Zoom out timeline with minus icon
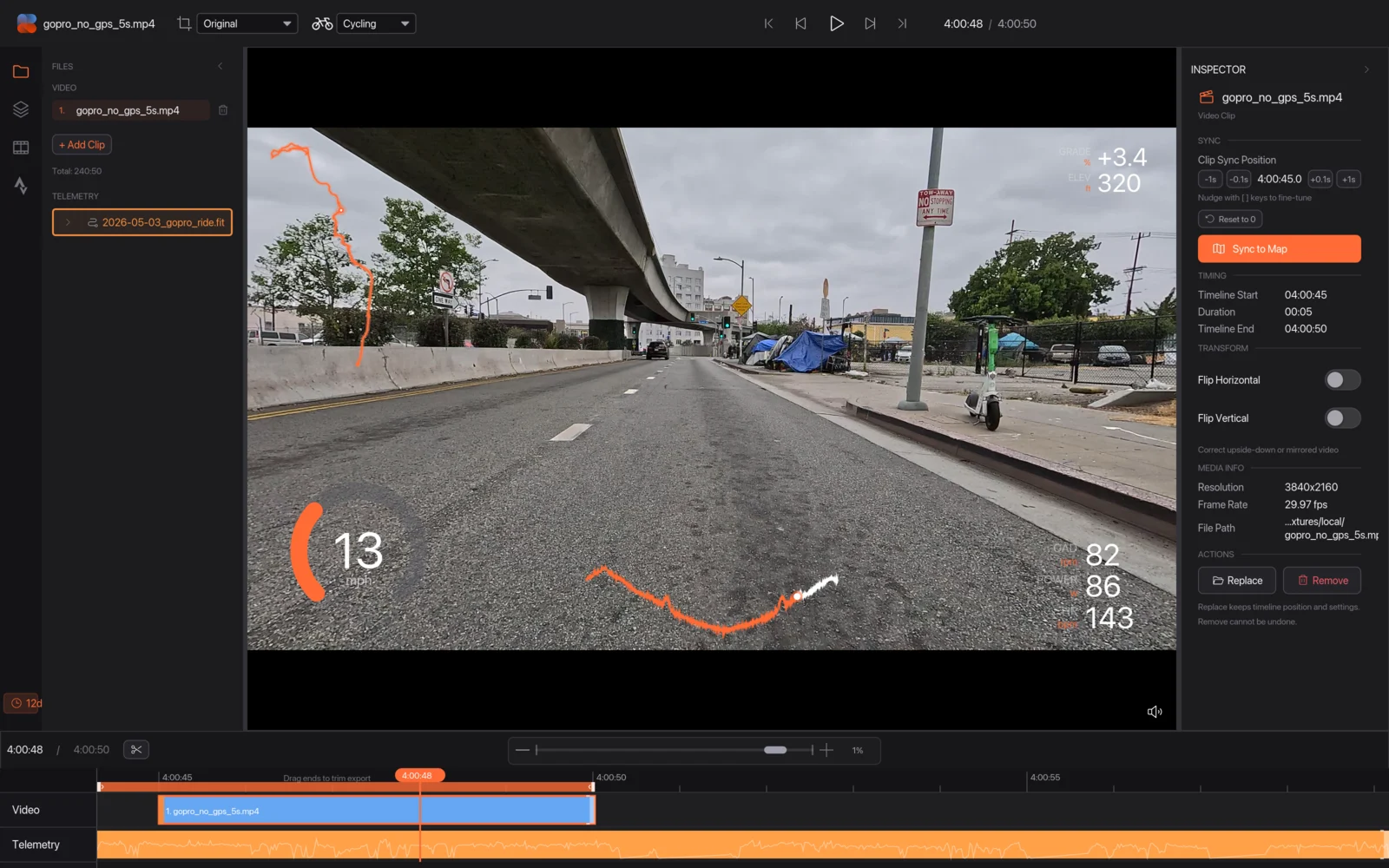1389x868 pixels. coord(522,750)
